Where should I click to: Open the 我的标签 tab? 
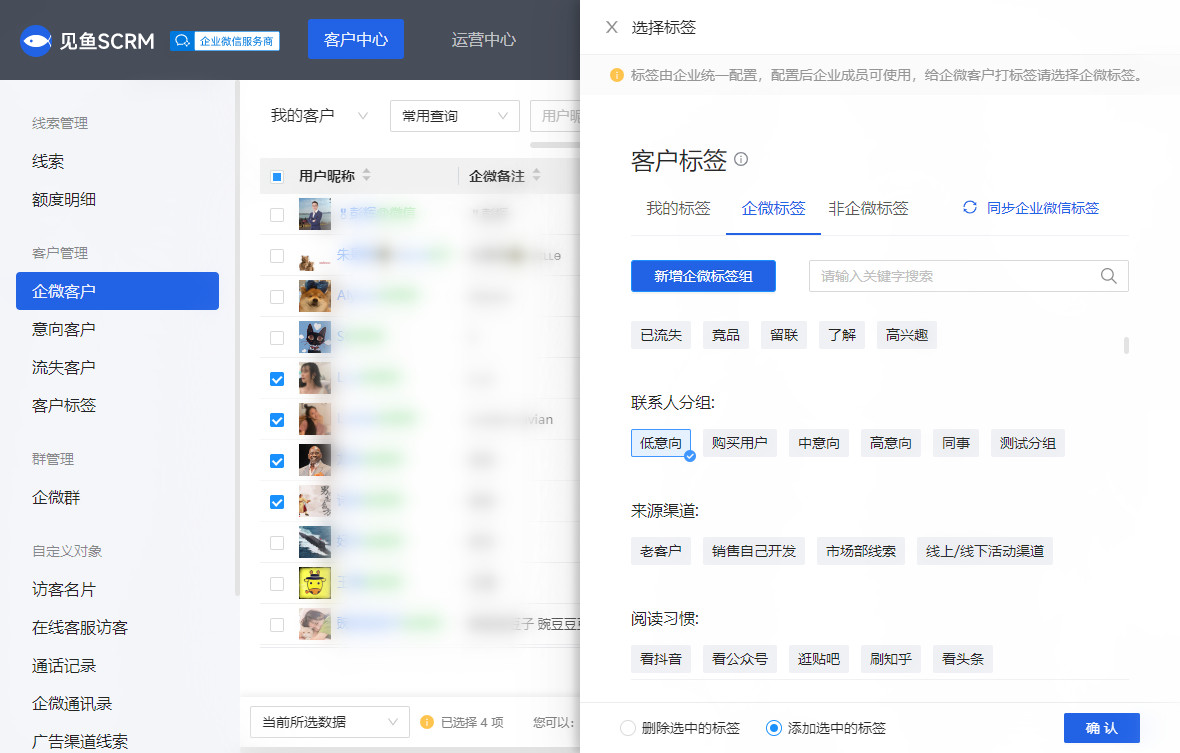coord(678,208)
